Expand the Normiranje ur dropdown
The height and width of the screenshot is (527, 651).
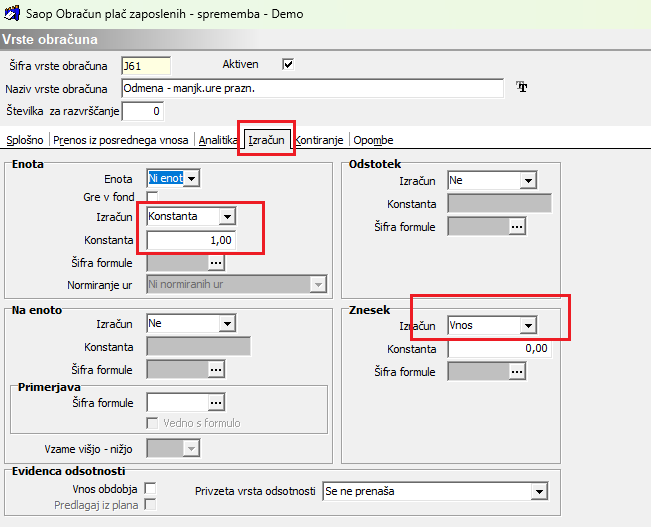point(318,284)
